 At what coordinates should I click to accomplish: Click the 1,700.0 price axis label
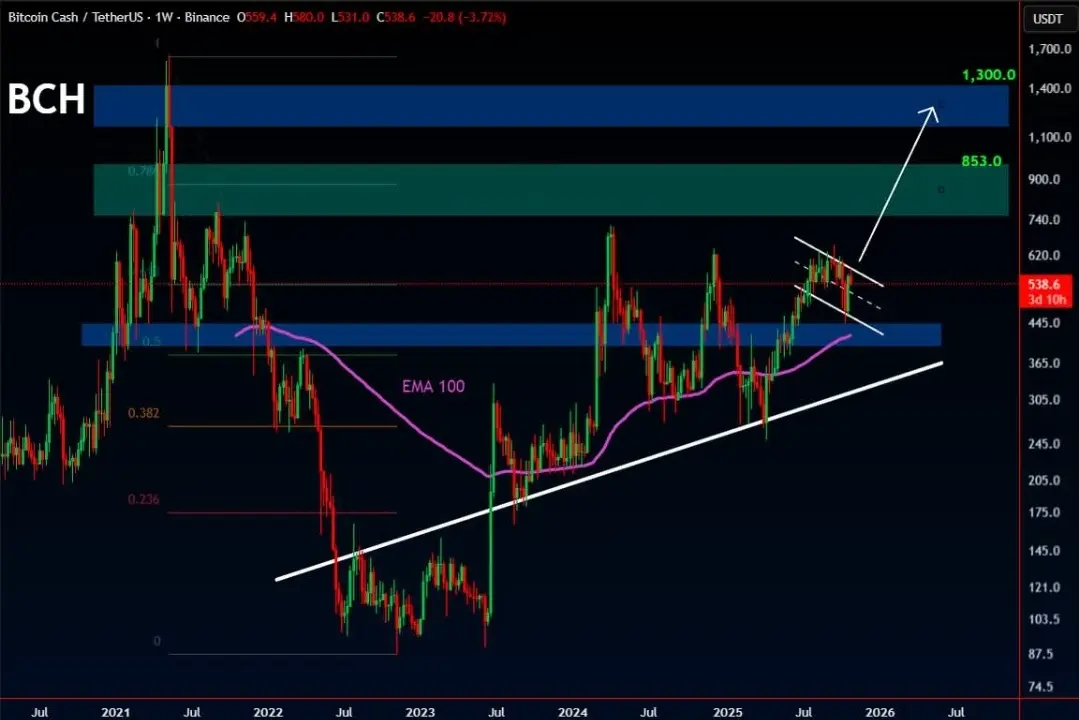[1049, 49]
